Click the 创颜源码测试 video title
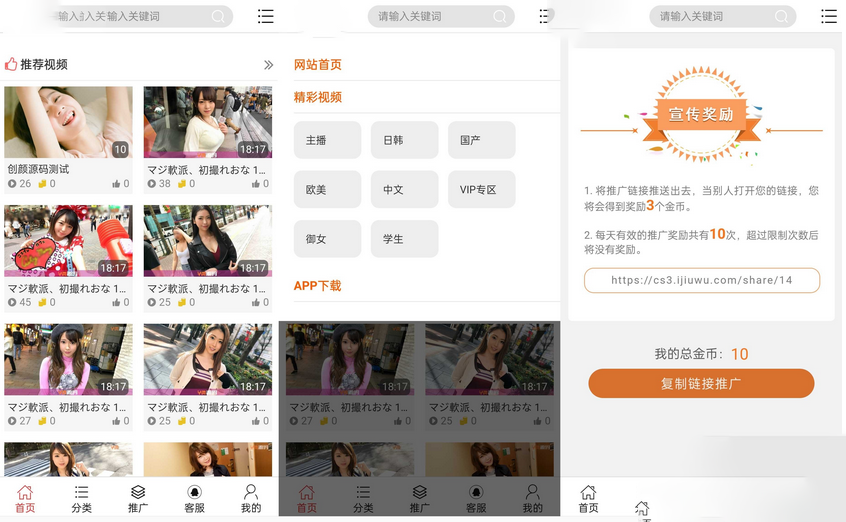Image resolution: width=846 pixels, height=522 pixels. [x=38, y=169]
